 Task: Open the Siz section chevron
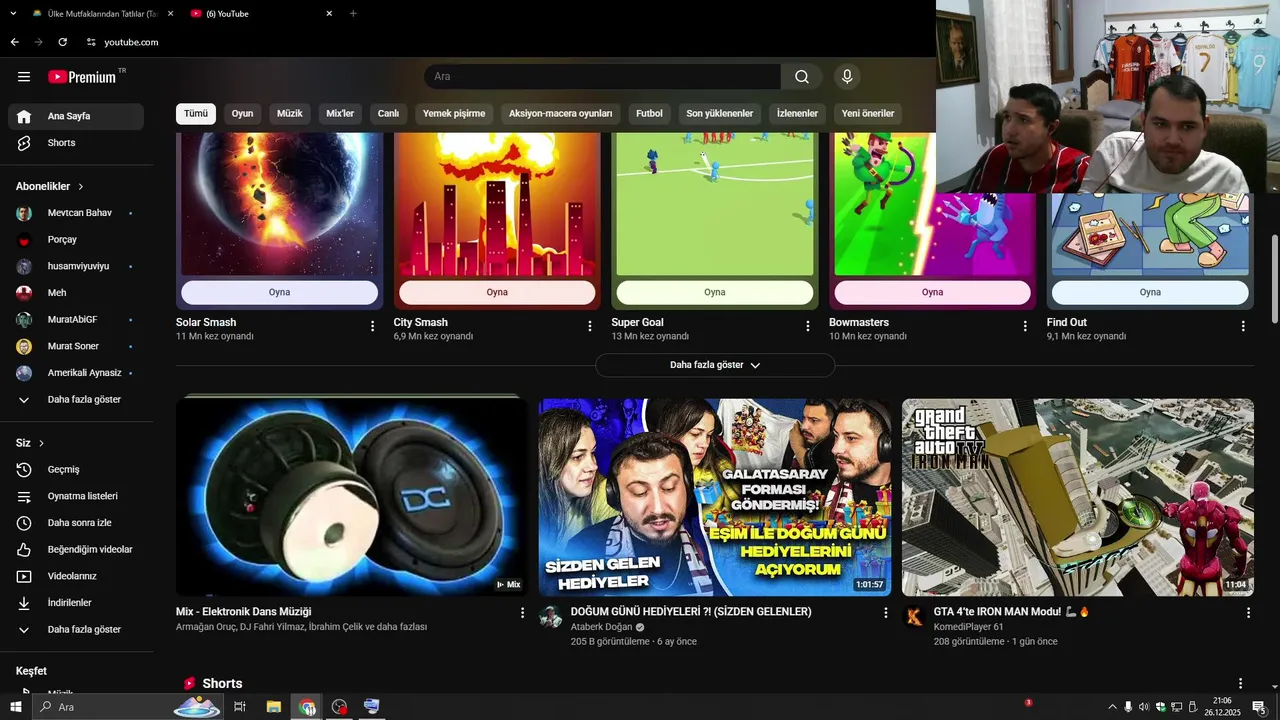(x=41, y=443)
